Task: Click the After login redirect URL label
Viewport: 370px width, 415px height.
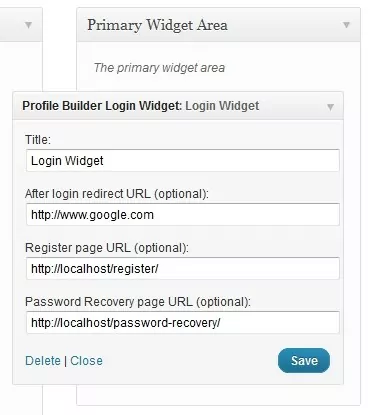Action: click(117, 194)
